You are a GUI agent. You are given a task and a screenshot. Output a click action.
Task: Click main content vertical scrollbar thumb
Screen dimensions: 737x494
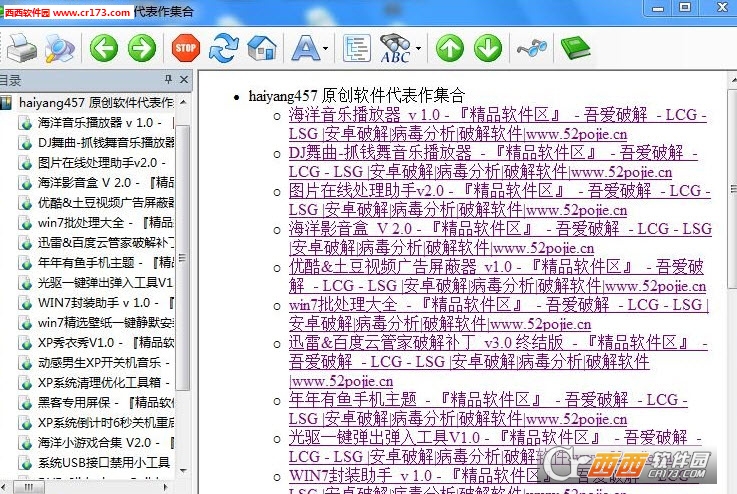pyautogui.click(x=733, y=188)
